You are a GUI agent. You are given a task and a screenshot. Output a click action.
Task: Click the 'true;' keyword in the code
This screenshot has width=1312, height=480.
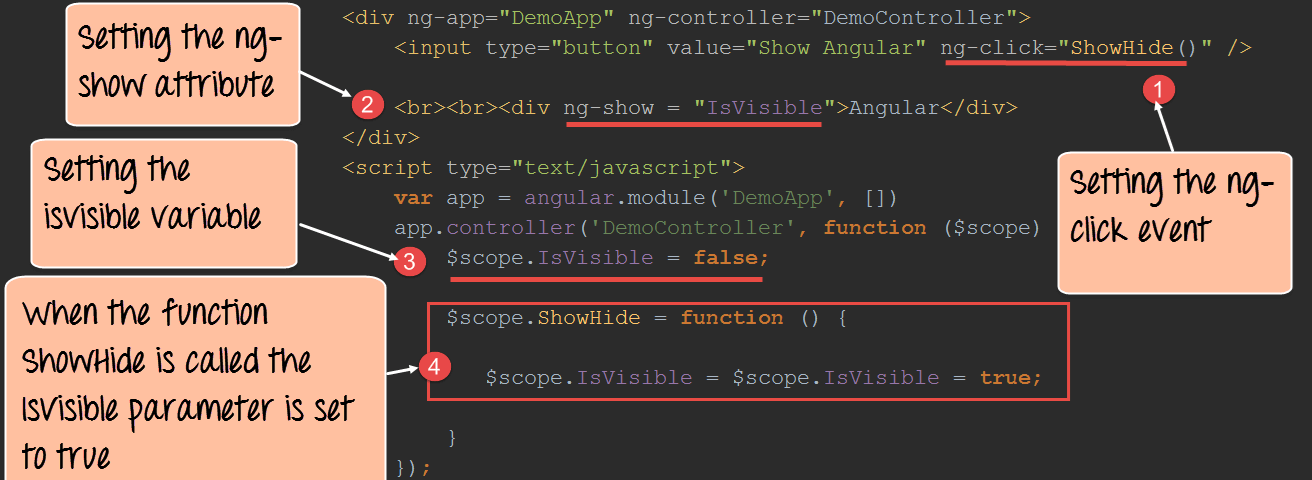pyautogui.click(x=1010, y=378)
